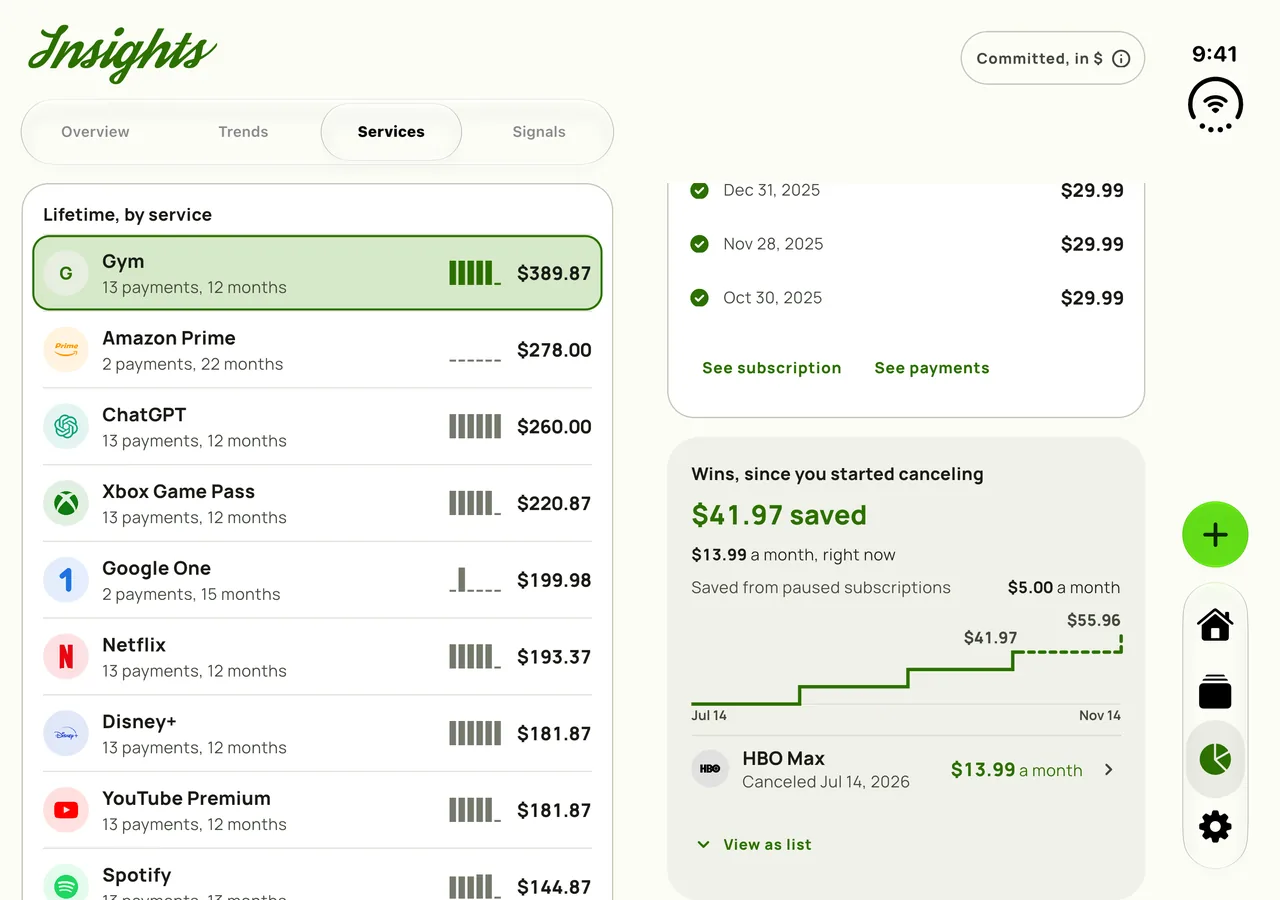This screenshot has height=900, width=1280.
Task: Click the Gym service avatar icon
Action: [x=66, y=273]
